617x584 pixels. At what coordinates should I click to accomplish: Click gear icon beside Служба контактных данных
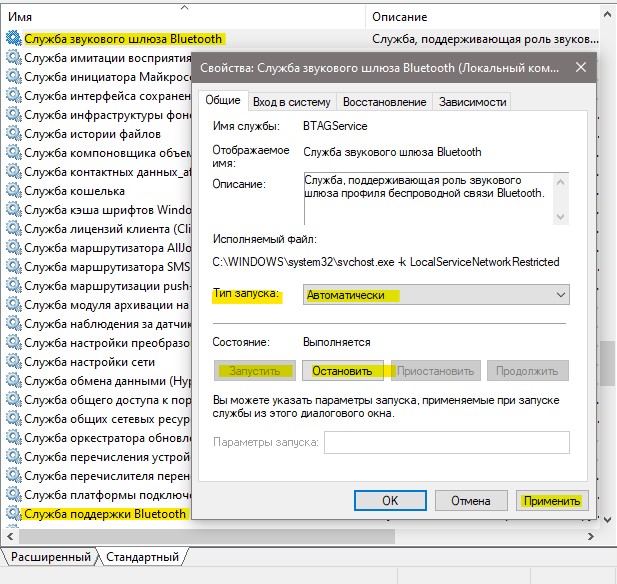click(x=14, y=172)
